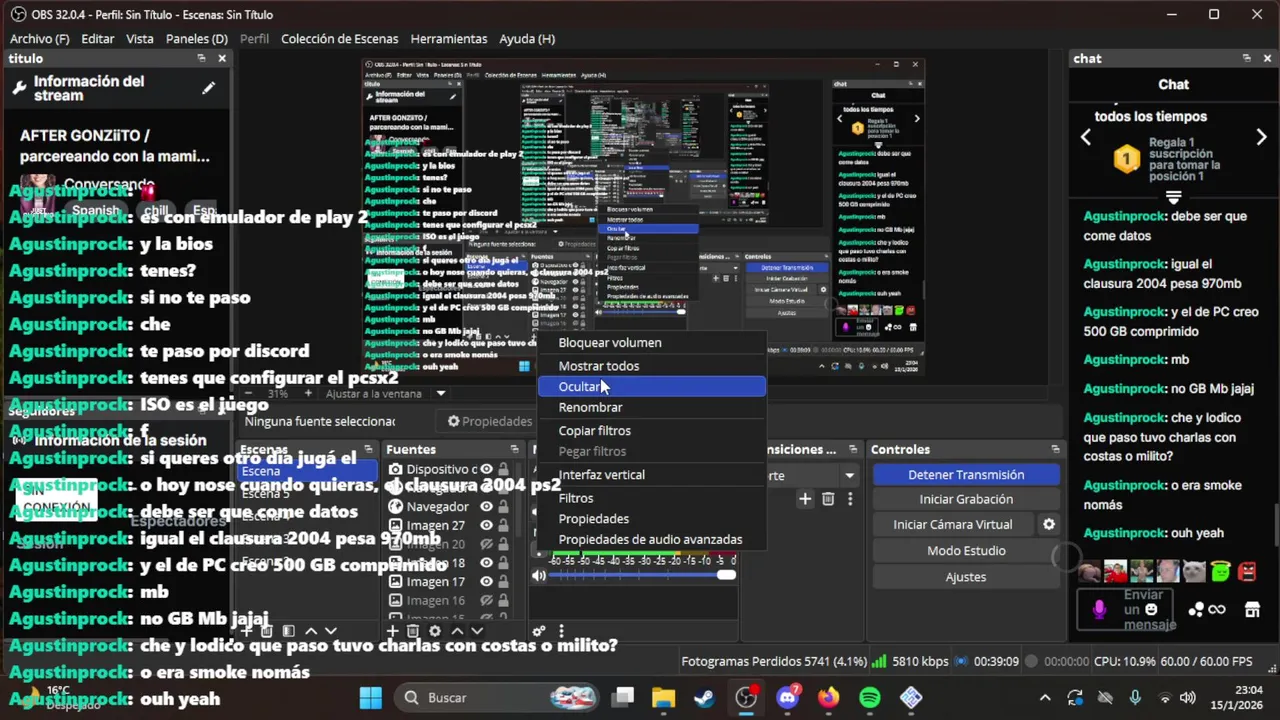Open the Vista menu
The image size is (1280, 720).
[x=140, y=39]
